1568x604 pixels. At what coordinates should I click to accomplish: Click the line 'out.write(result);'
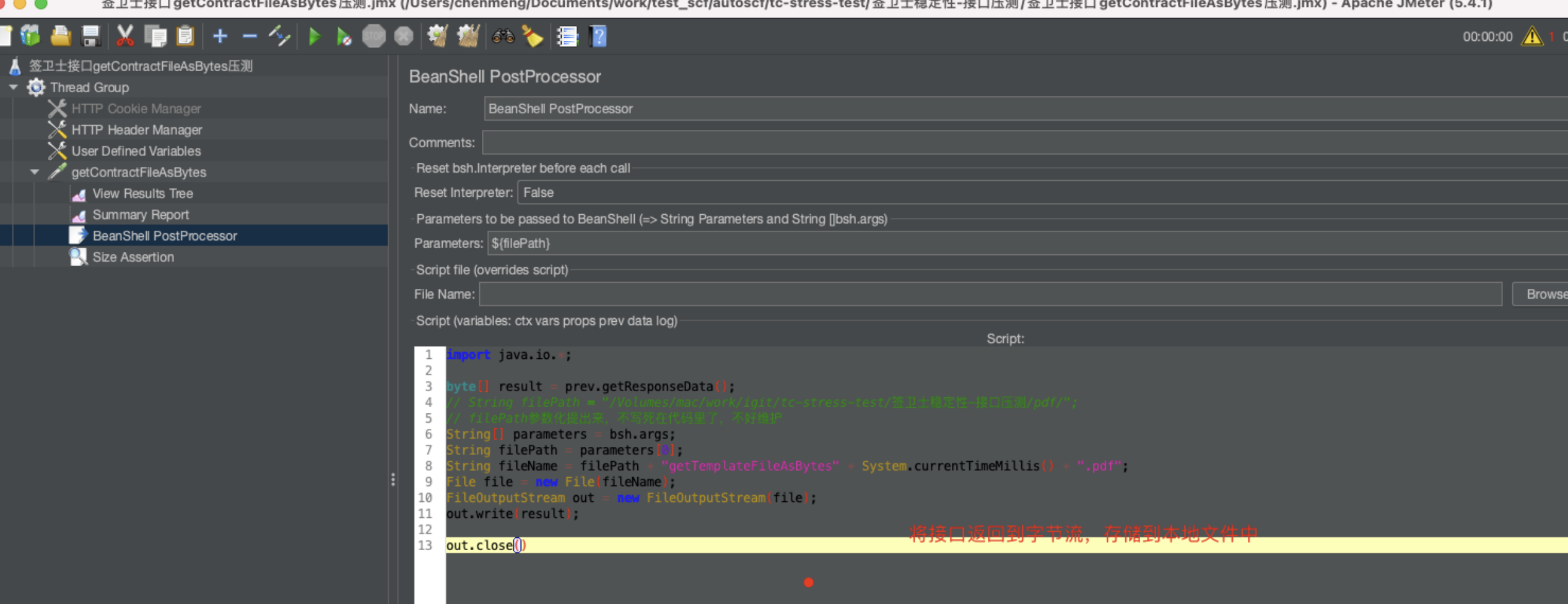[512, 514]
